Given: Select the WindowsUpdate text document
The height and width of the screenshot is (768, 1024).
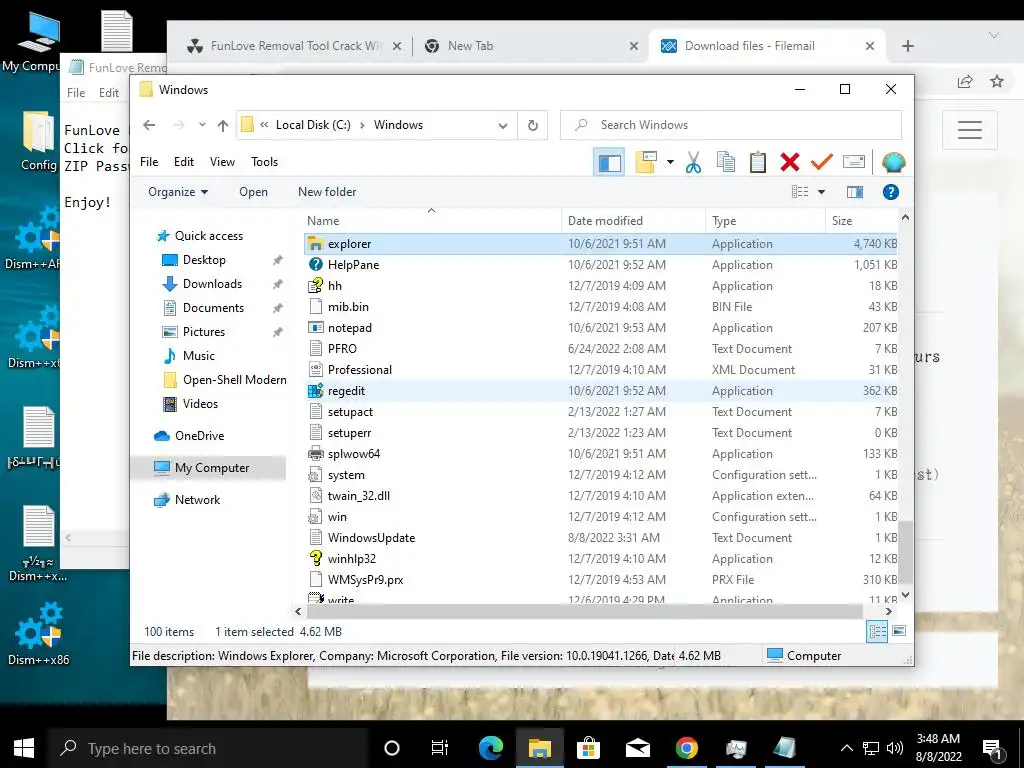Looking at the screenshot, I should pyautogui.click(x=601, y=537).
